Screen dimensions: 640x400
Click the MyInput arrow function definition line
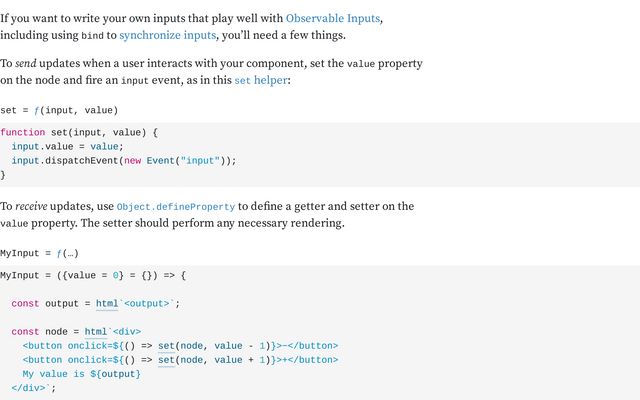coord(93,276)
